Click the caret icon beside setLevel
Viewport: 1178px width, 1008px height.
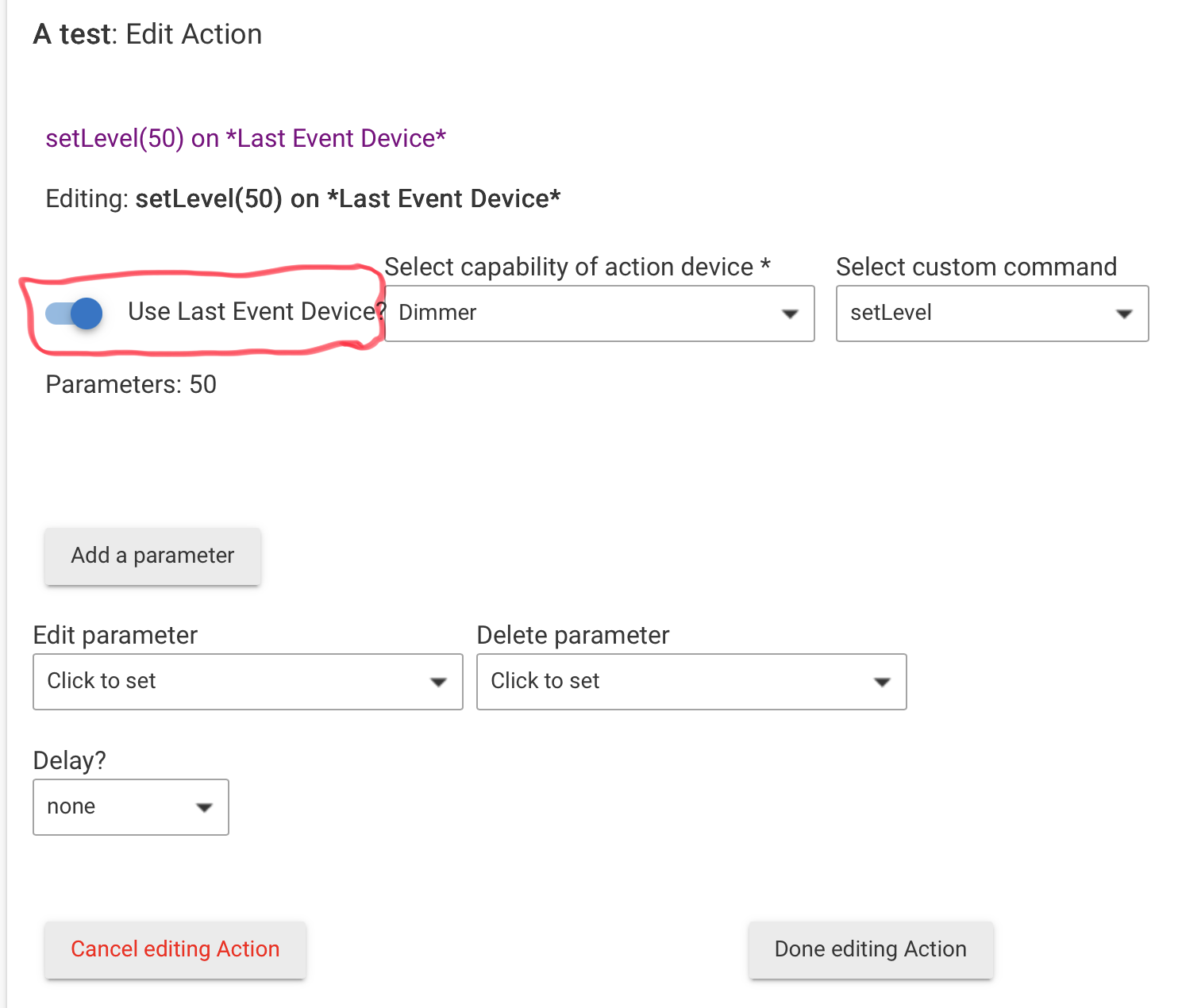pos(1124,314)
